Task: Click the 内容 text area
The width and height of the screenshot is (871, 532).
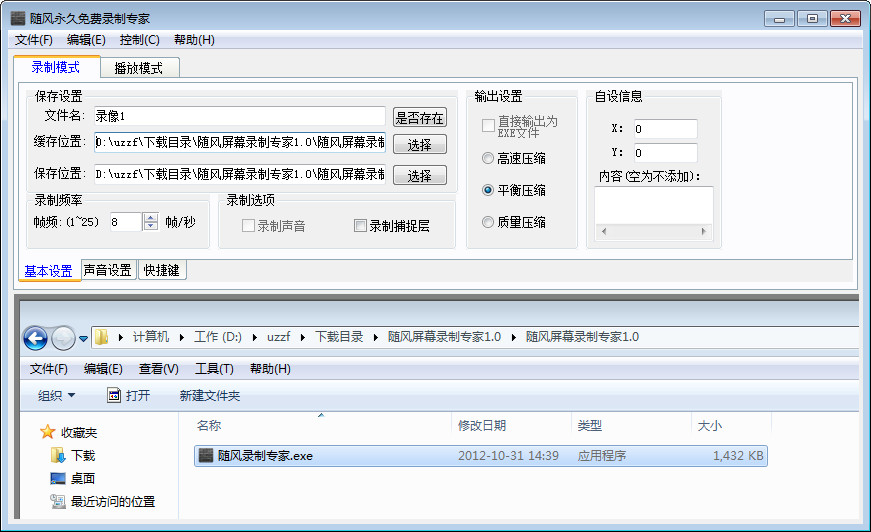Action: [x=654, y=205]
